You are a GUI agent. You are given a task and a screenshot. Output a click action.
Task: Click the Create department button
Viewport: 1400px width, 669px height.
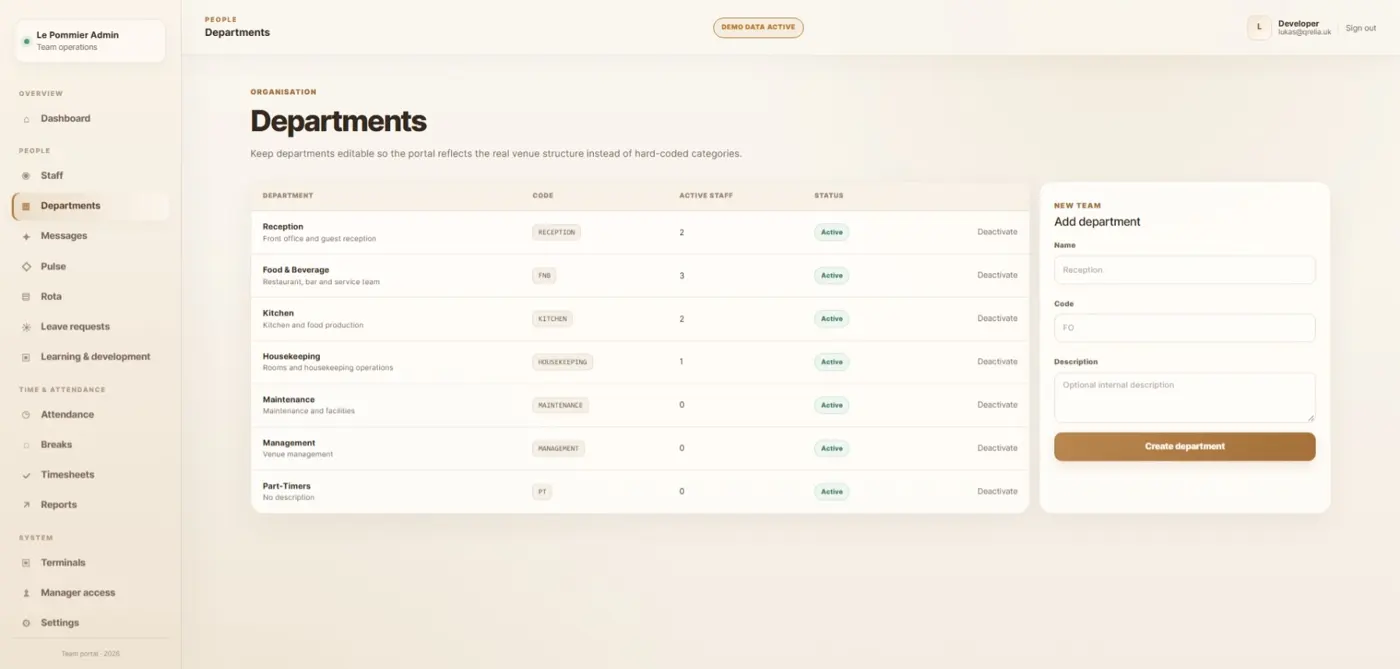[x=1184, y=447]
